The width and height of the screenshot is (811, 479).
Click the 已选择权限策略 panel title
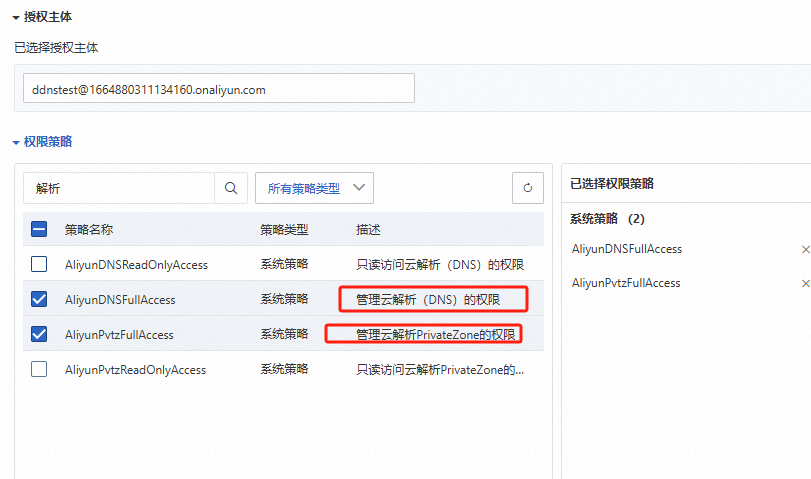point(612,184)
